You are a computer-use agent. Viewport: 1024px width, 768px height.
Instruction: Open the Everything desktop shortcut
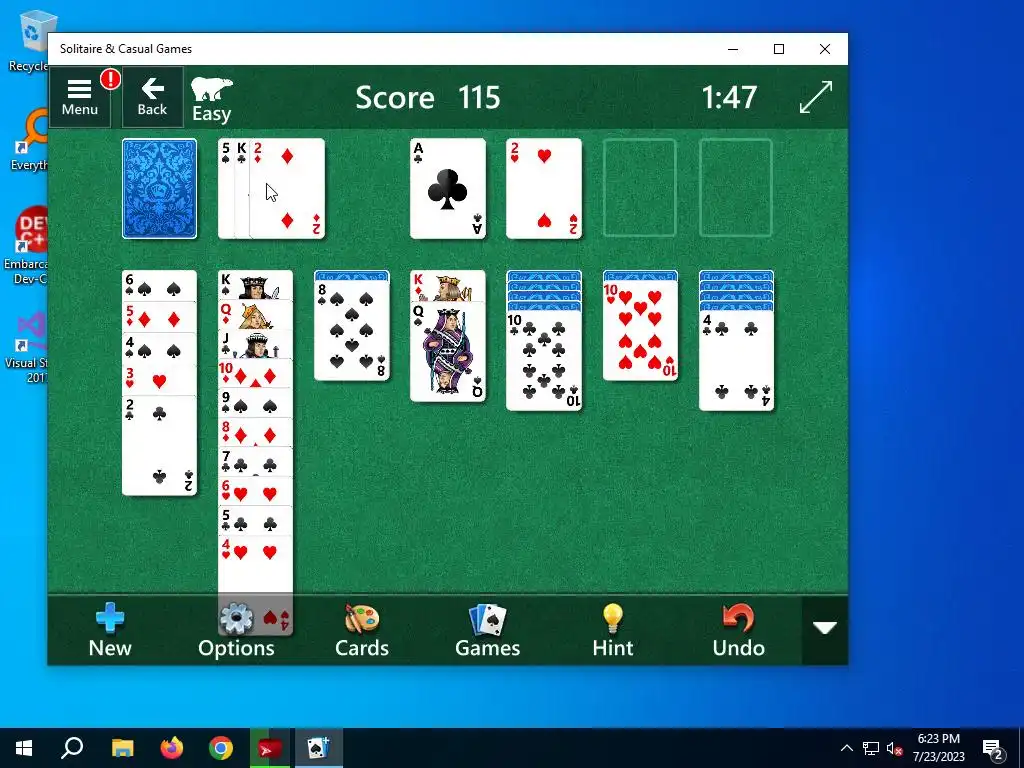pyautogui.click(x=29, y=140)
